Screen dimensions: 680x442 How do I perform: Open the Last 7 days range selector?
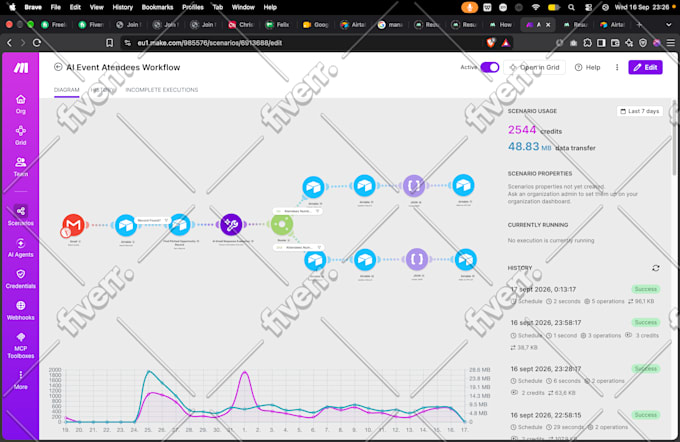(x=640, y=111)
